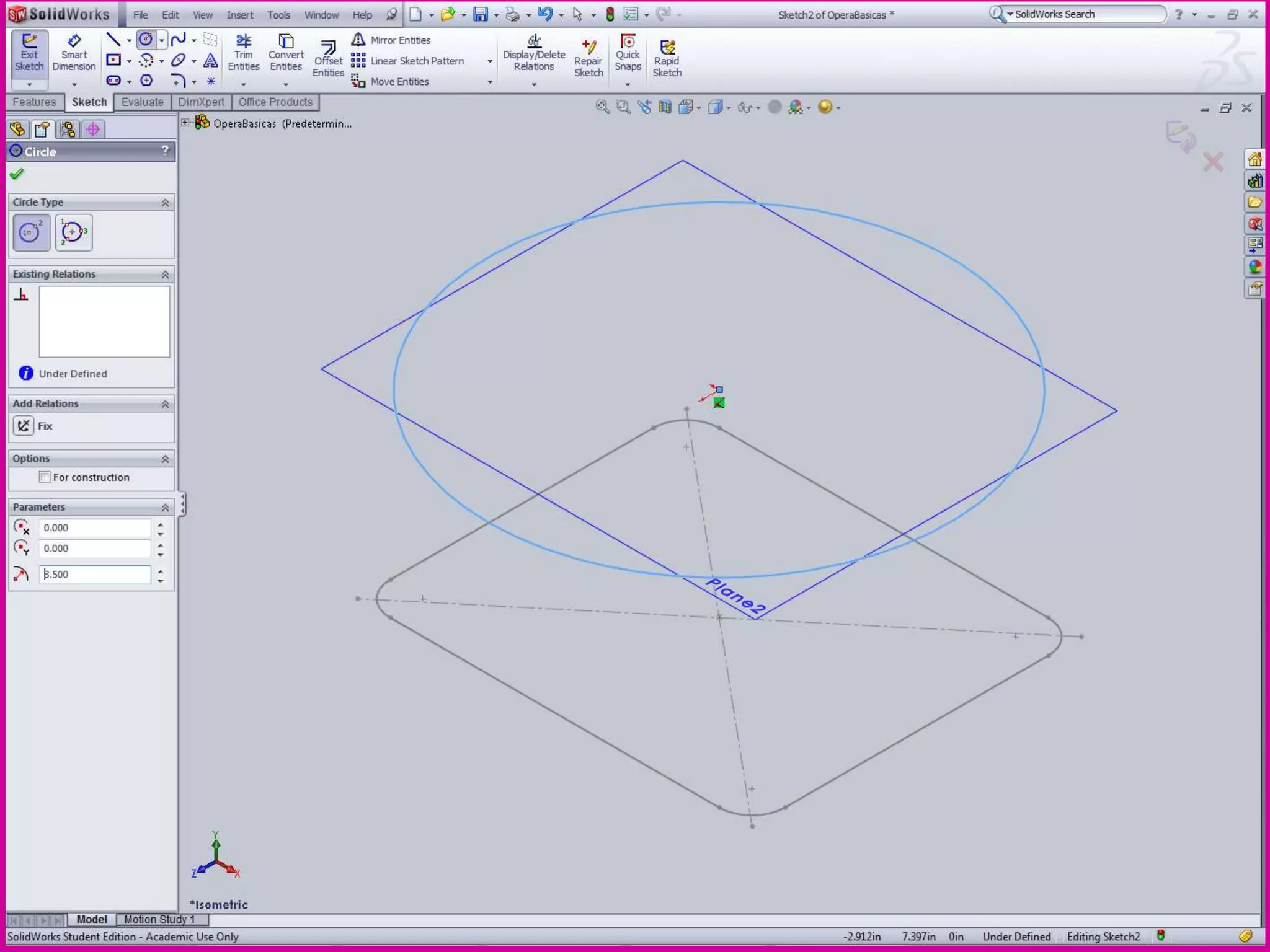This screenshot has width=1270, height=952.
Task: Open the Linear Sketch Pattern dropdown arrow
Action: point(490,61)
